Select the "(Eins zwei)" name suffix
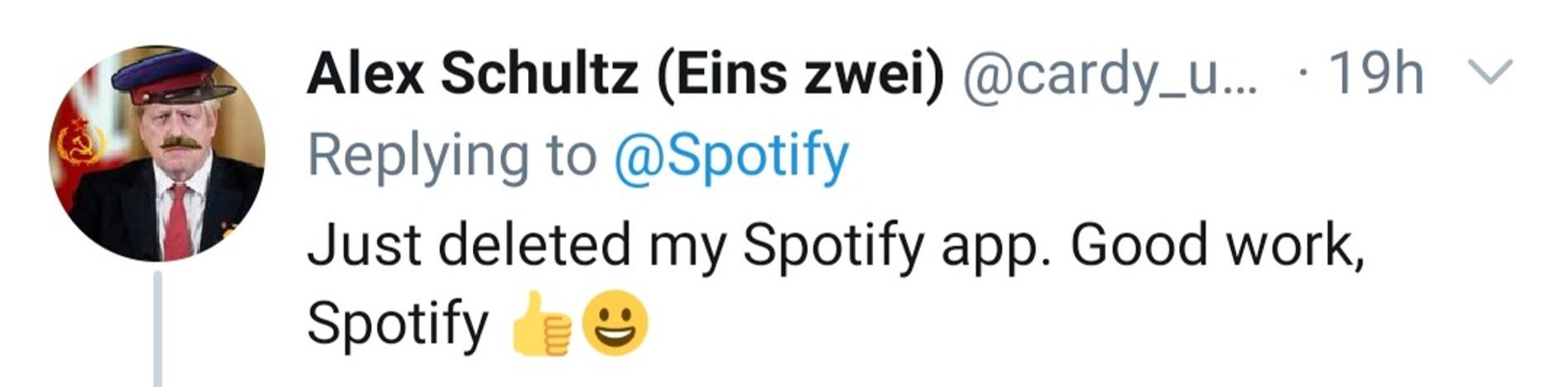1568x387 pixels. click(799, 74)
